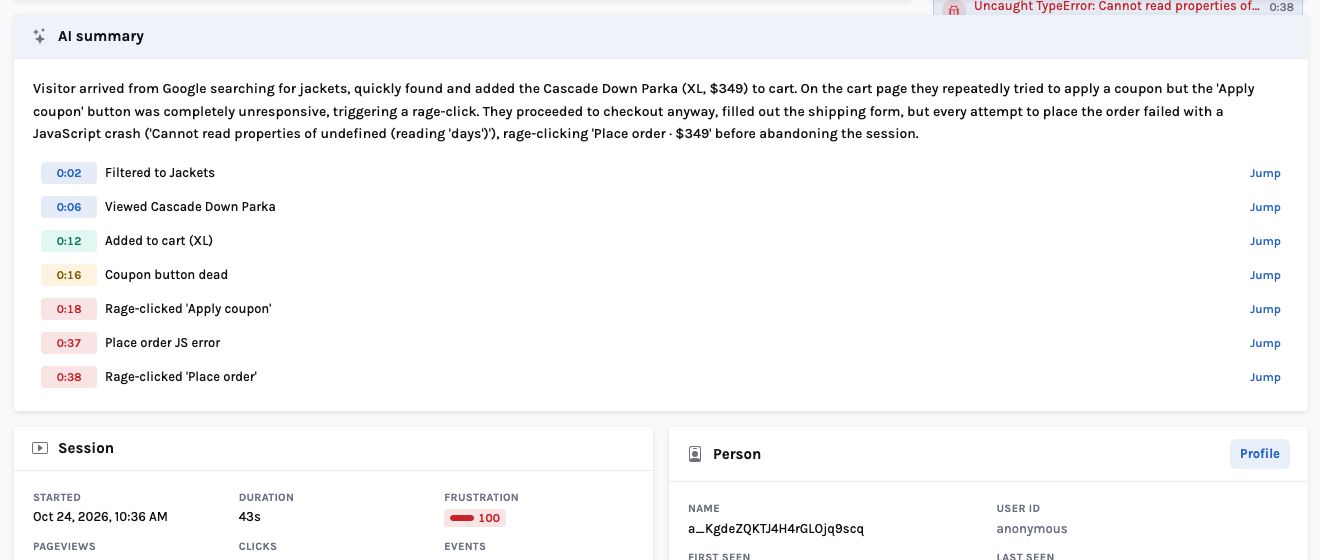Select the 0:37 timestamp badge

(69, 343)
